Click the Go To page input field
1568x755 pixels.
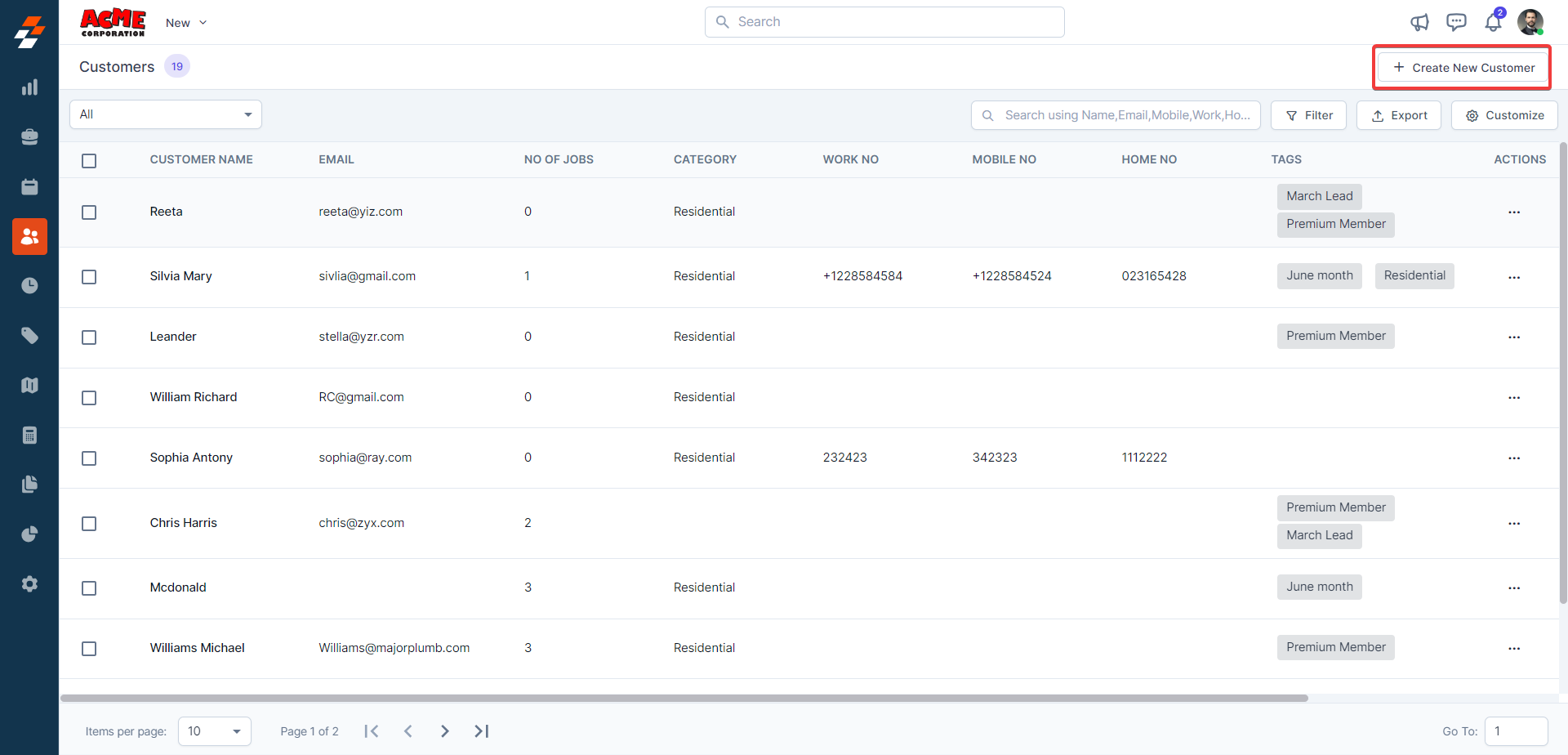point(1516,731)
